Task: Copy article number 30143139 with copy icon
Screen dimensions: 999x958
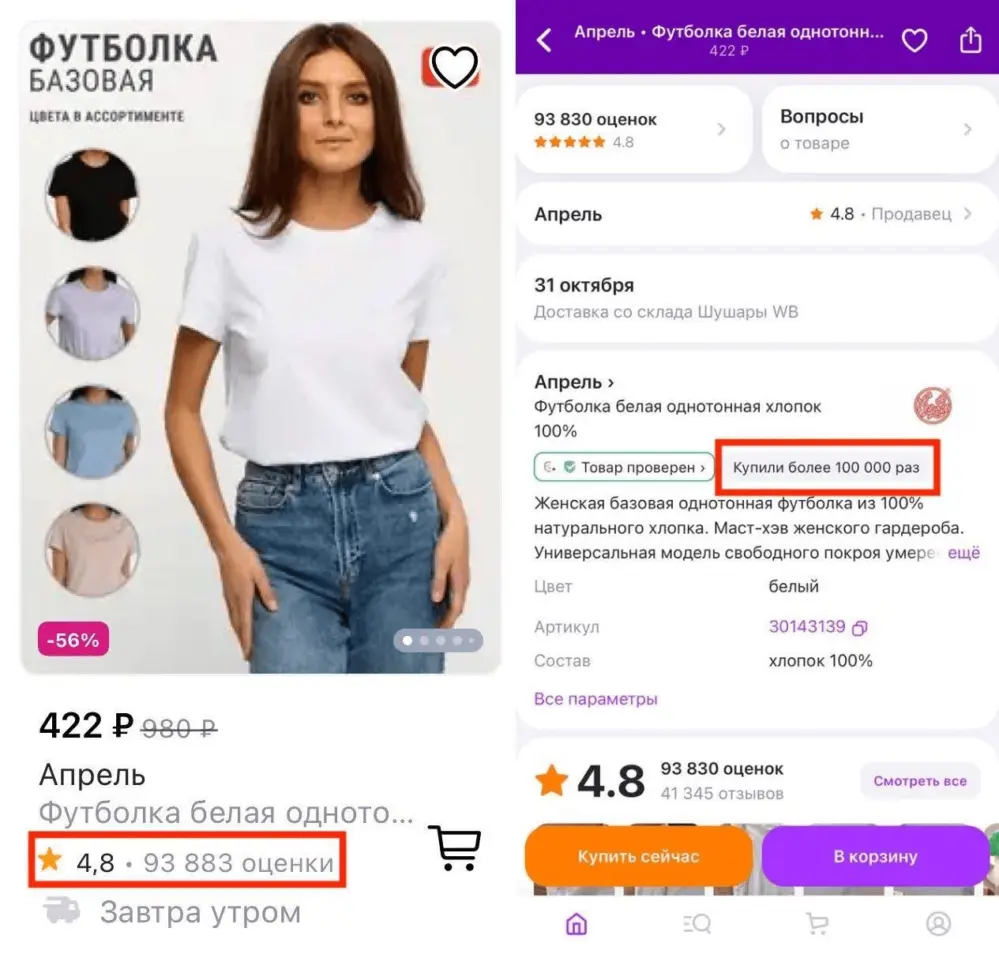Action: [860, 628]
